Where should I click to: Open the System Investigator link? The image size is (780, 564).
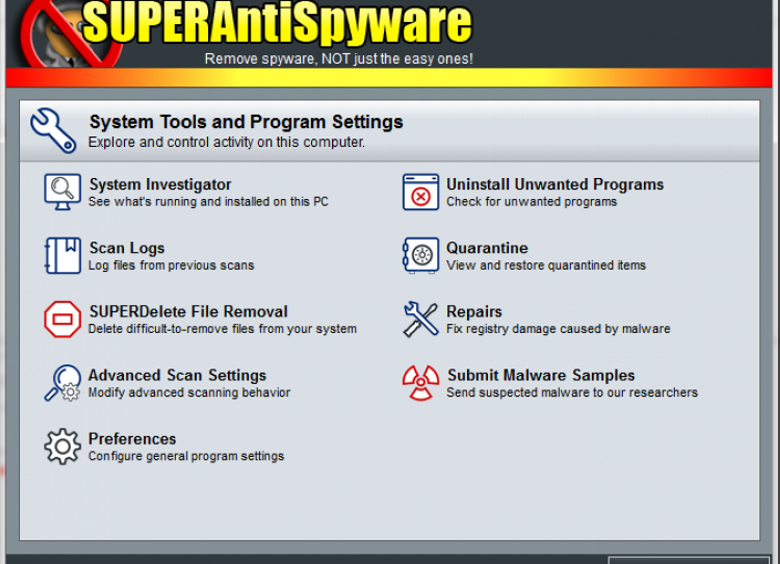coord(160,185)
